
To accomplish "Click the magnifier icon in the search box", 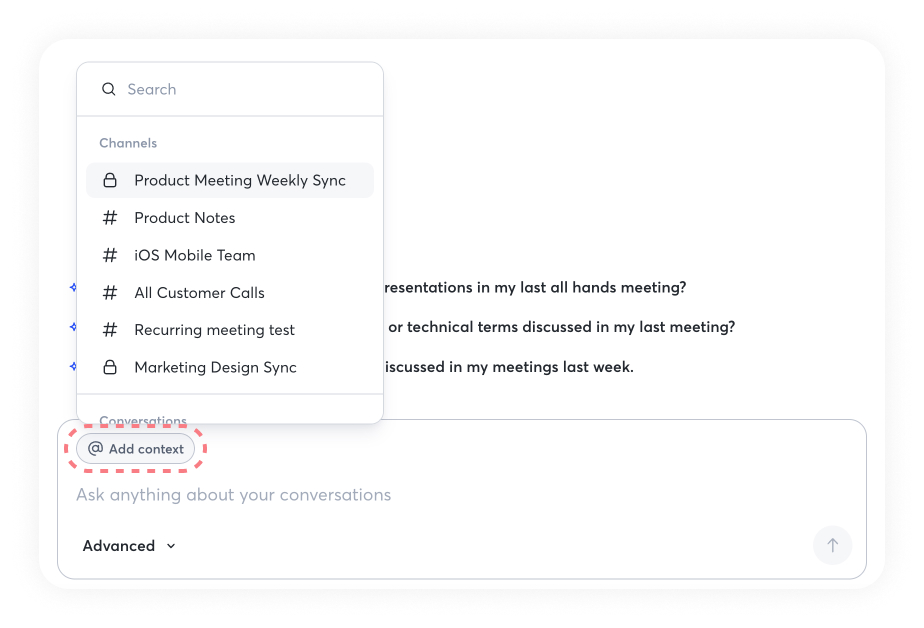I will pyautogui.click(x=109, y=90).
